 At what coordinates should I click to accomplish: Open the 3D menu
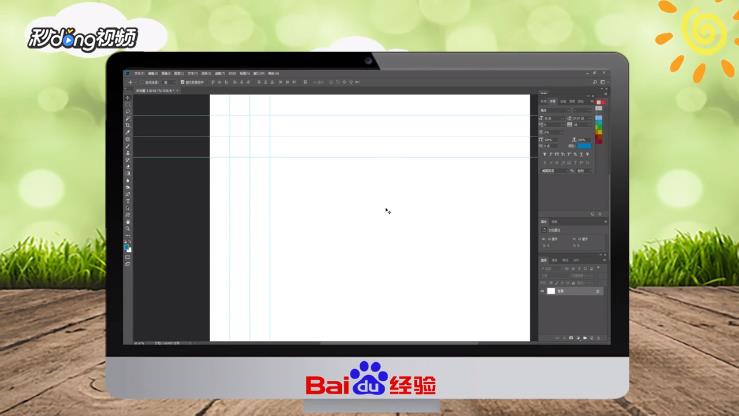tap(232, 73)
